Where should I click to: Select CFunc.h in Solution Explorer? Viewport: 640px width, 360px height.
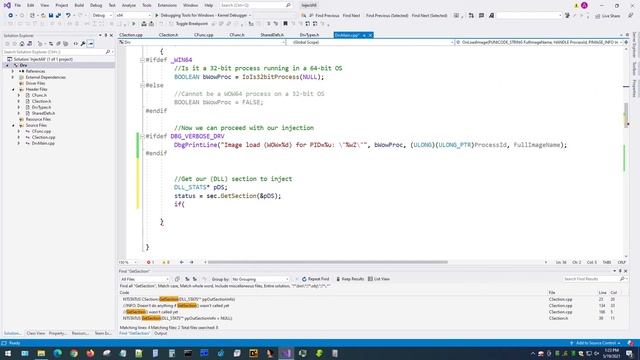click(39, 95)
